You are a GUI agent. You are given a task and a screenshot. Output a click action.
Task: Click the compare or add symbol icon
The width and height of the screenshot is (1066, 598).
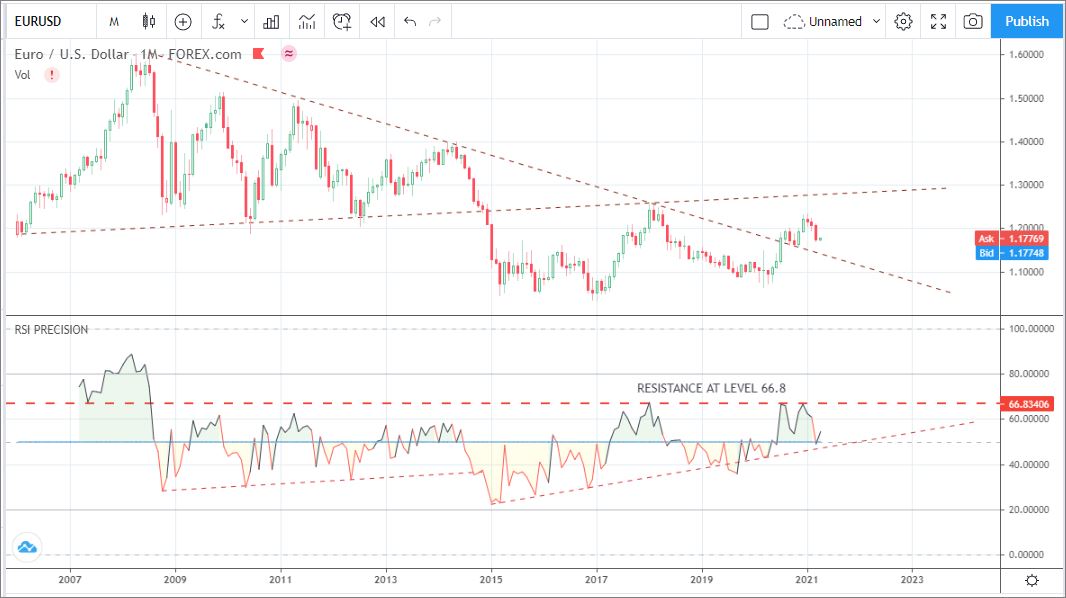(183, 21)
